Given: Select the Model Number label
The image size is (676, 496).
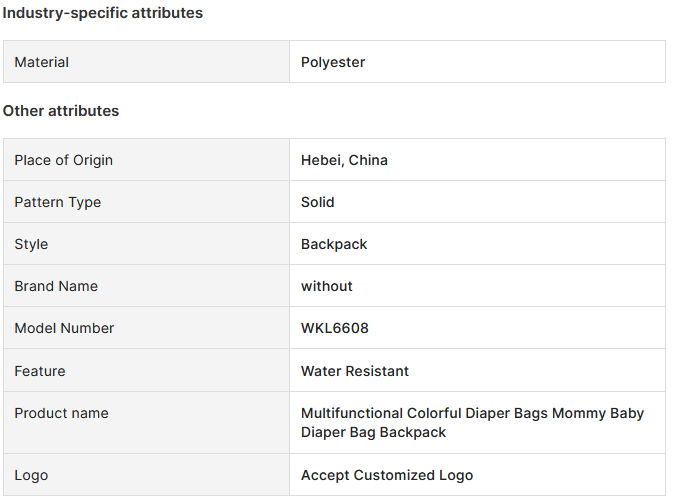Looking at the screenshot, I should point(64,328).
